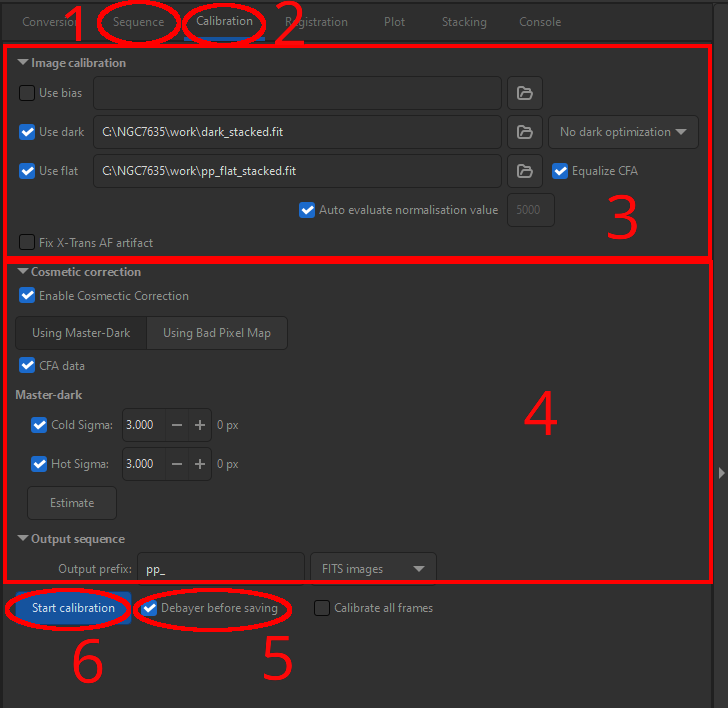Enable the Use bias checkbox

click(x=27, y=93)
